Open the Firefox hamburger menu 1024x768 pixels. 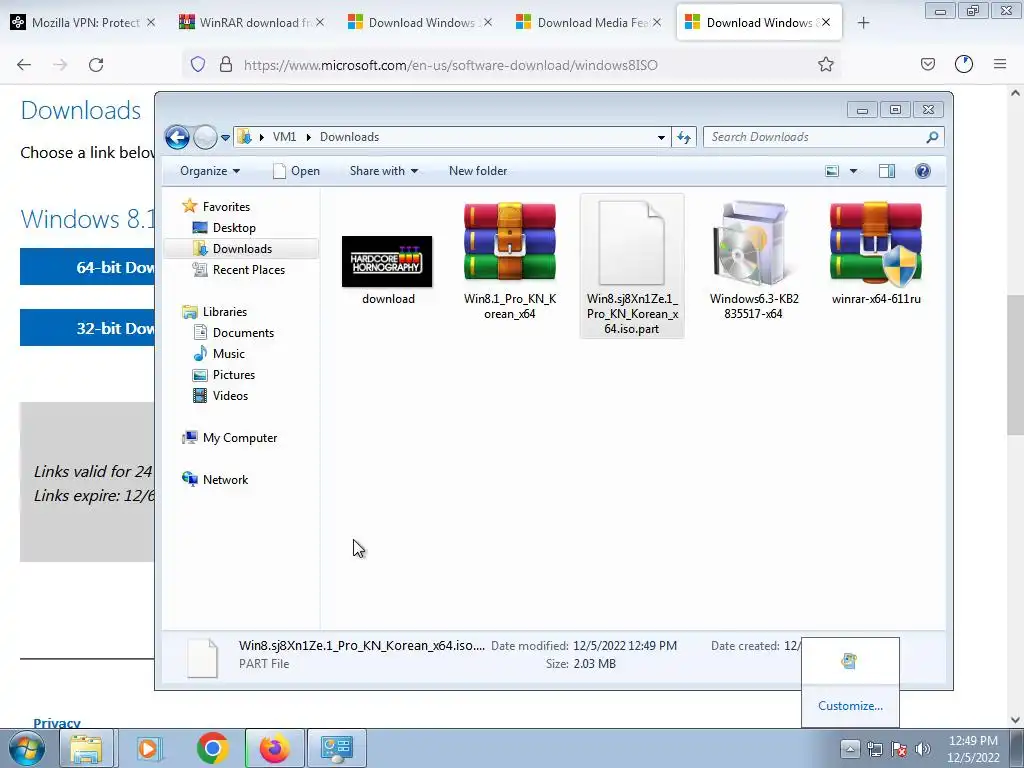[1000, 65]
